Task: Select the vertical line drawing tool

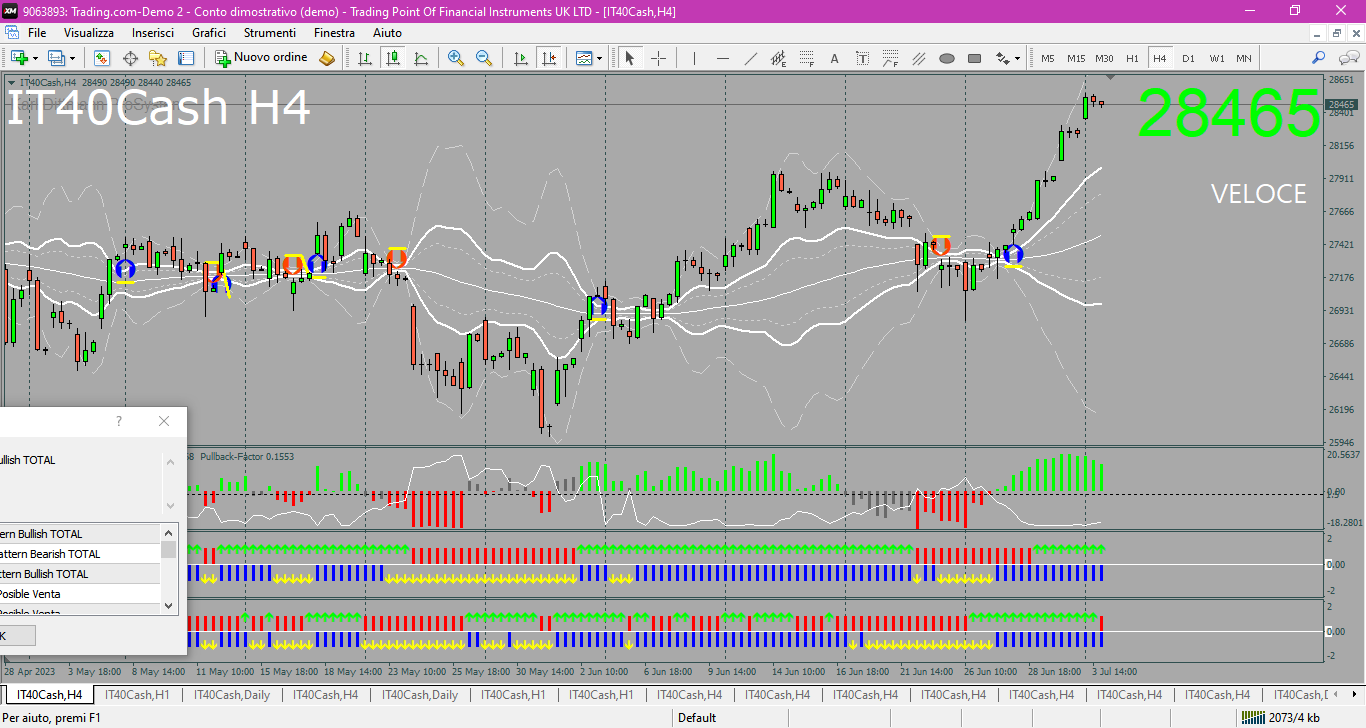Action: click(x=694, y=58)
